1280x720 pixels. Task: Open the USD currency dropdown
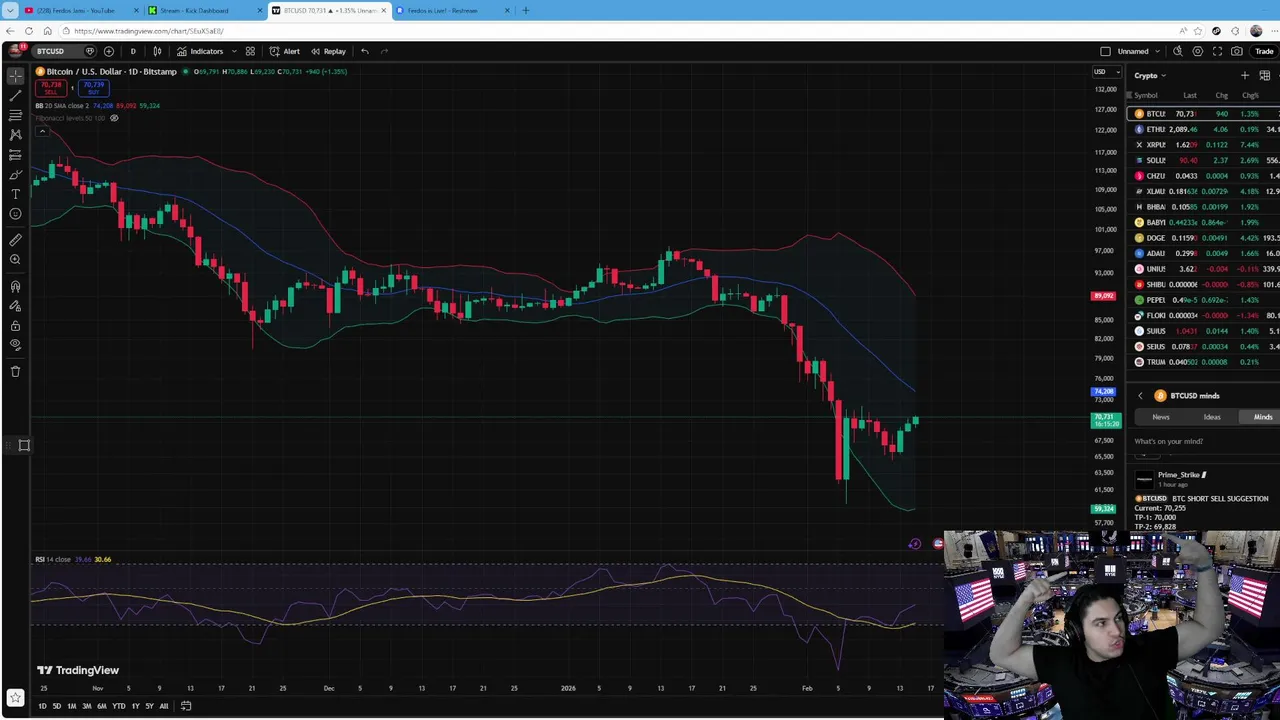click(1105, 71)
